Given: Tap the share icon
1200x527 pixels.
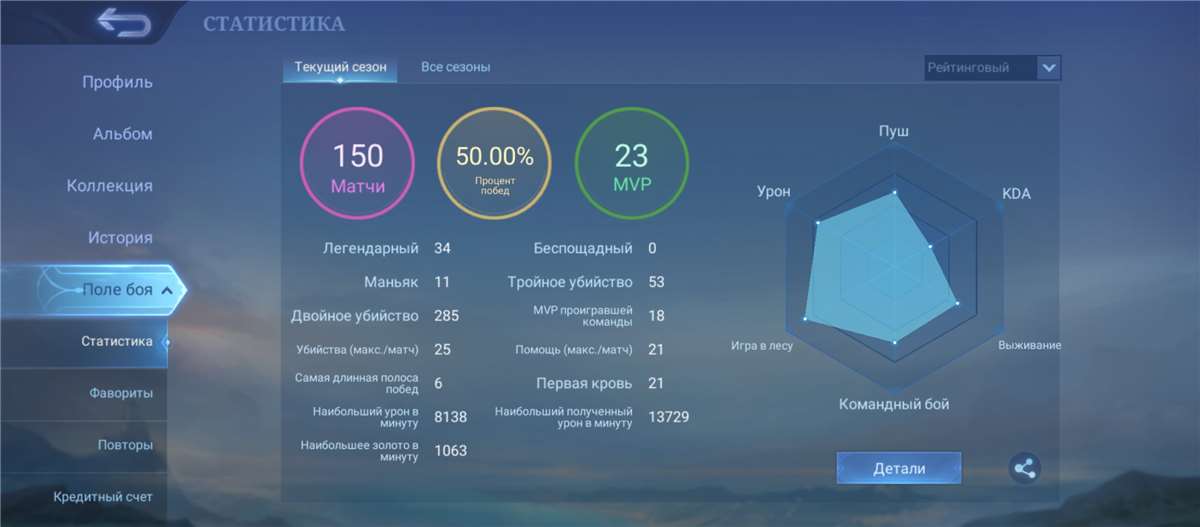Looking at the screenshot, I should [1024, 468].
